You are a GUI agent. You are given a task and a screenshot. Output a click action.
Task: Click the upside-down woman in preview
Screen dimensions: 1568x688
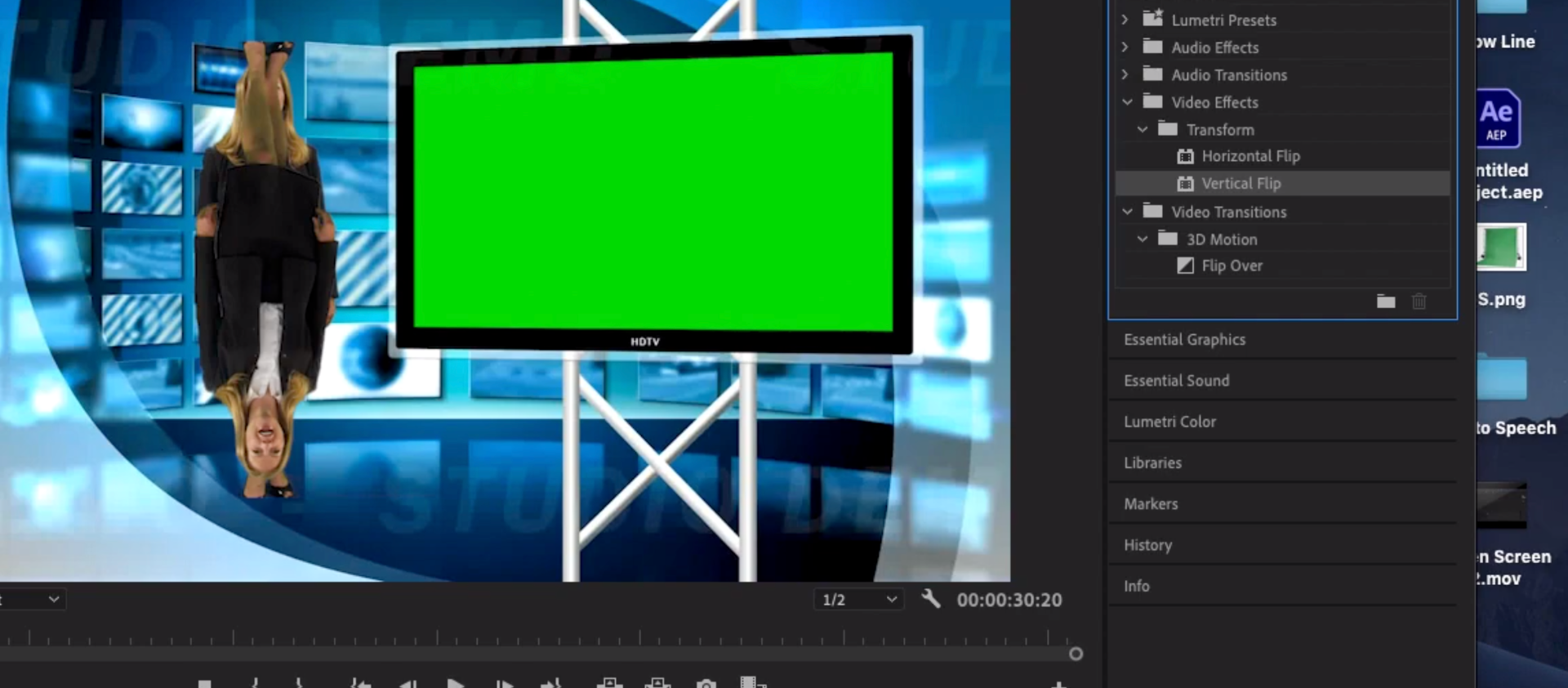[x=265, y=270]
